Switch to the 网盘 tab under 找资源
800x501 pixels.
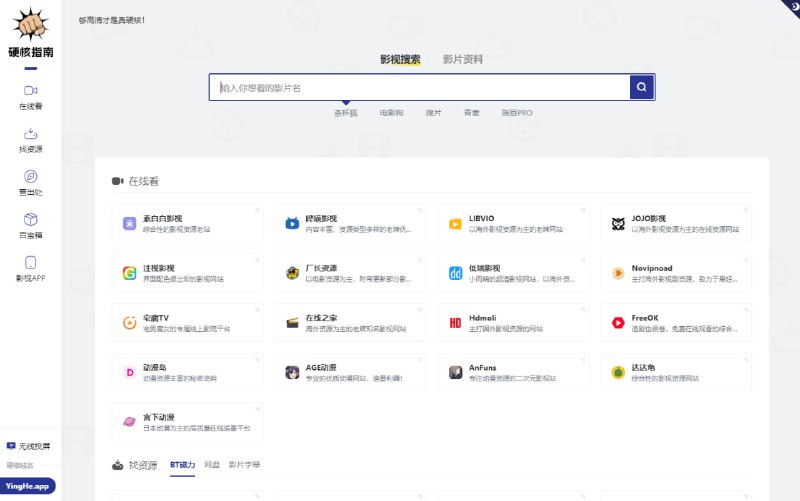coord(212,465)
